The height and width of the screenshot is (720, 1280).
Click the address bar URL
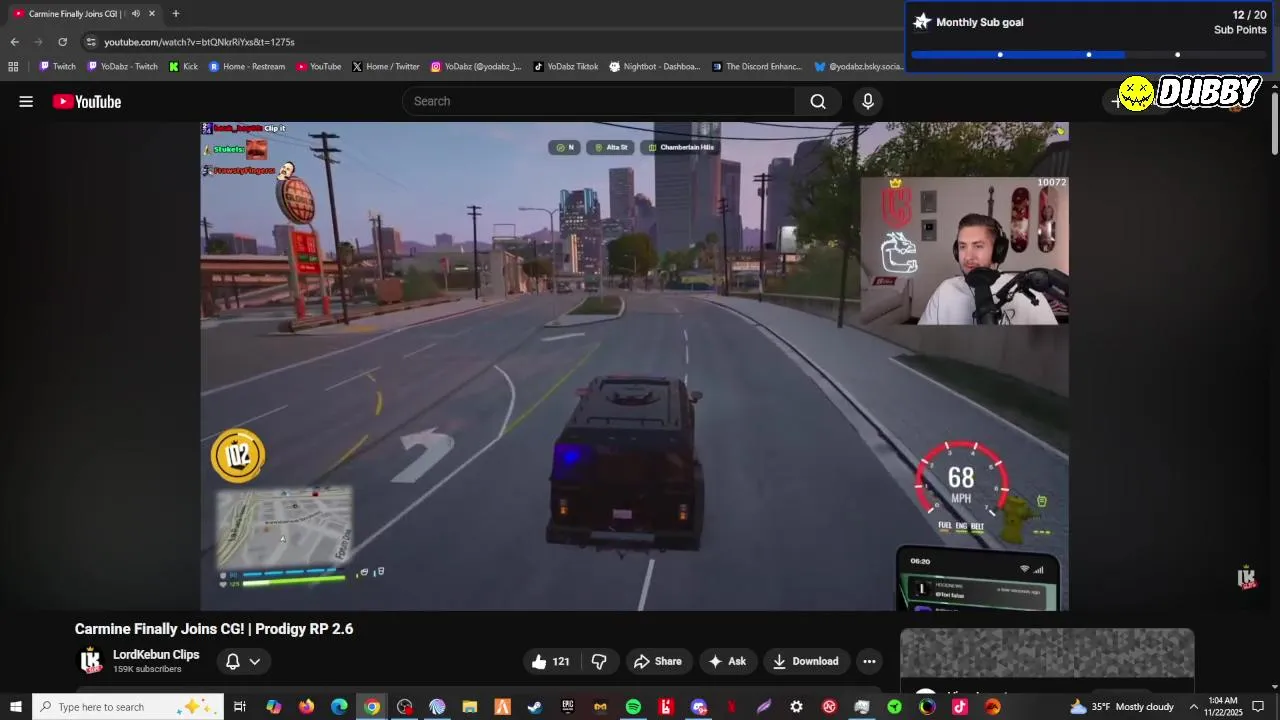click(199, 42)
